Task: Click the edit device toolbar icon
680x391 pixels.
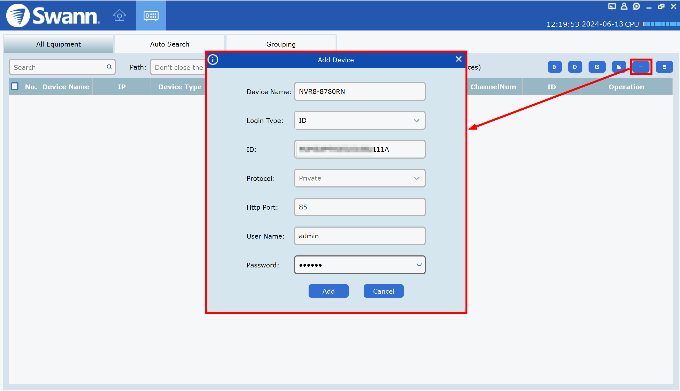Action: click(597, 67)
